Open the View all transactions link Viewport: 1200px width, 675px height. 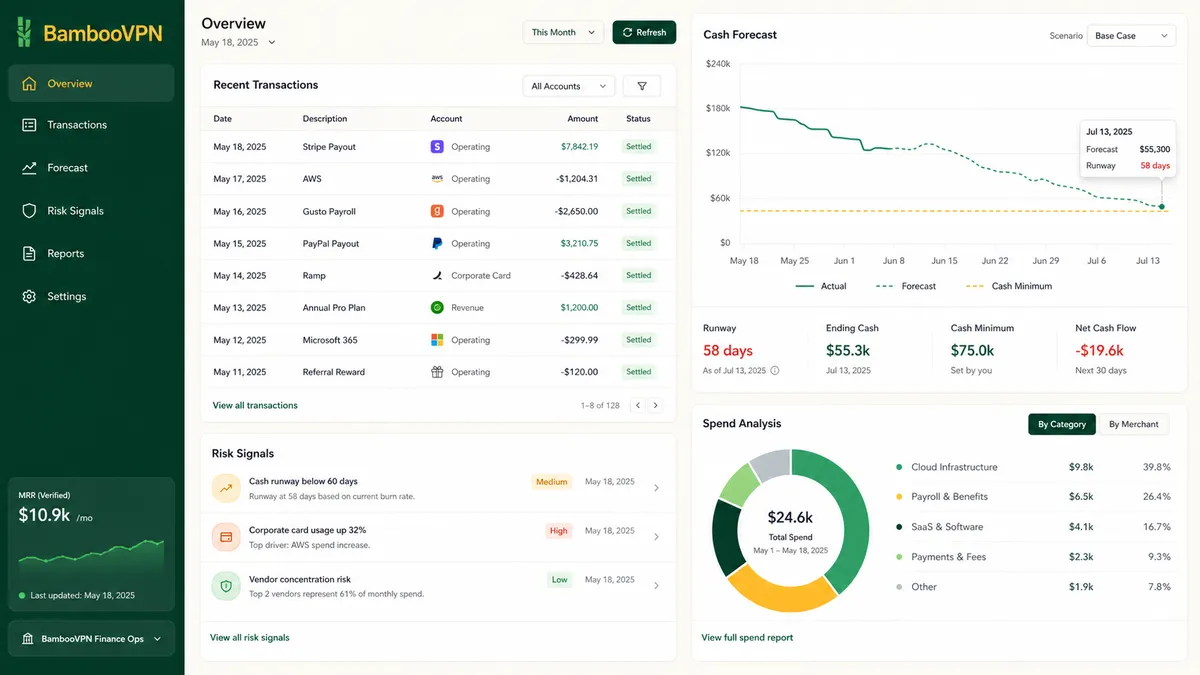[x=255, y=405]
